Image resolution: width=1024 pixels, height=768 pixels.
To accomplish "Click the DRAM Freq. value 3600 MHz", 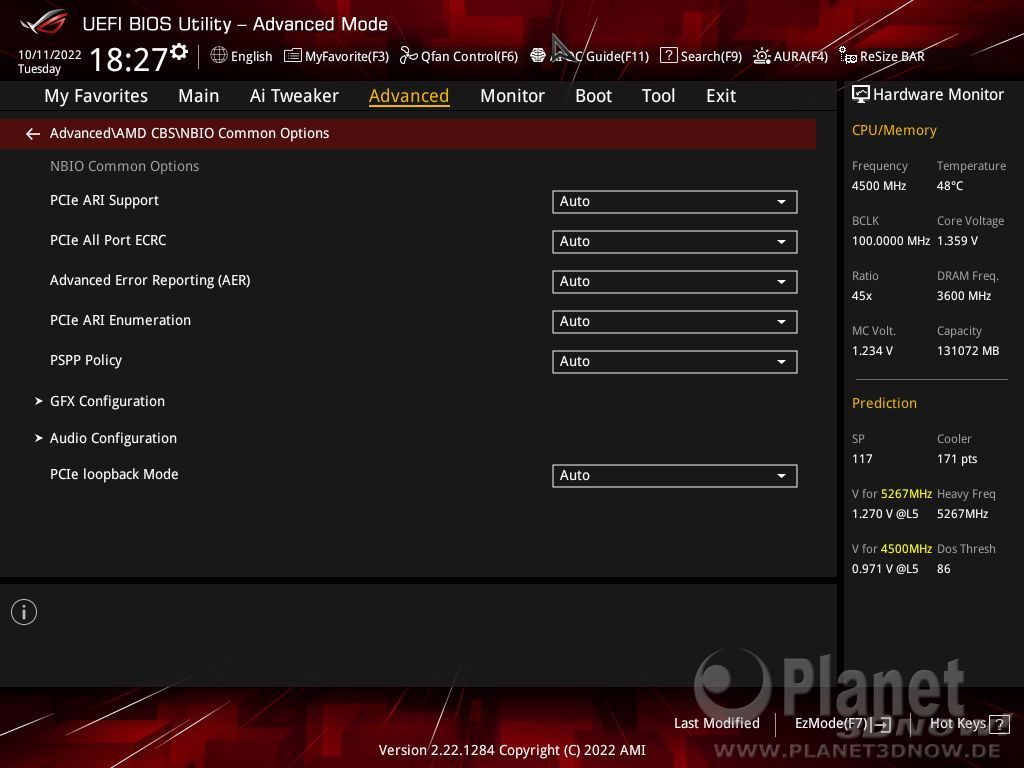I will coord(964,296).
